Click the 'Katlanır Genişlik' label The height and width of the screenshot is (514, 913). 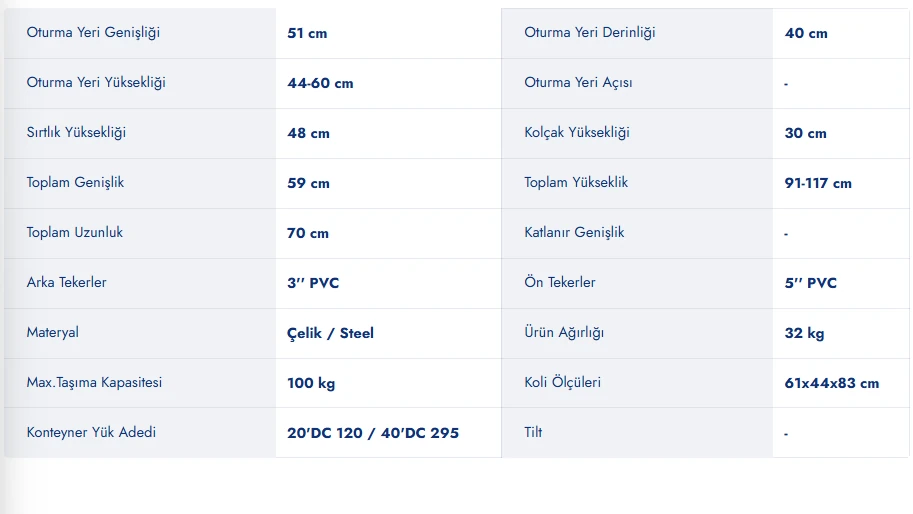(x=574, y=233)
